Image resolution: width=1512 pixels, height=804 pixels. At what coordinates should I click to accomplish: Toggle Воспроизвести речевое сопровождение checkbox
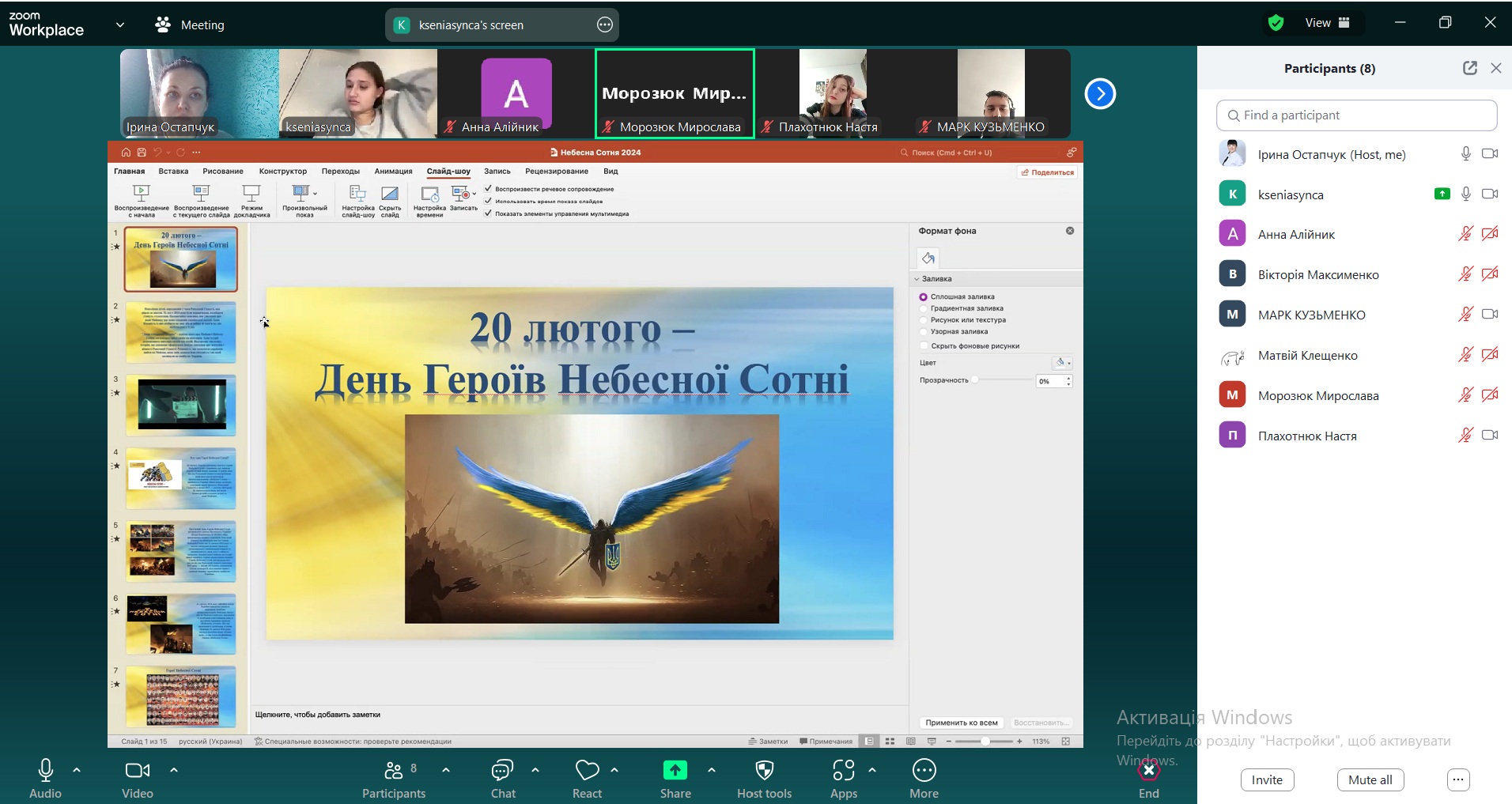pos(488,189)
